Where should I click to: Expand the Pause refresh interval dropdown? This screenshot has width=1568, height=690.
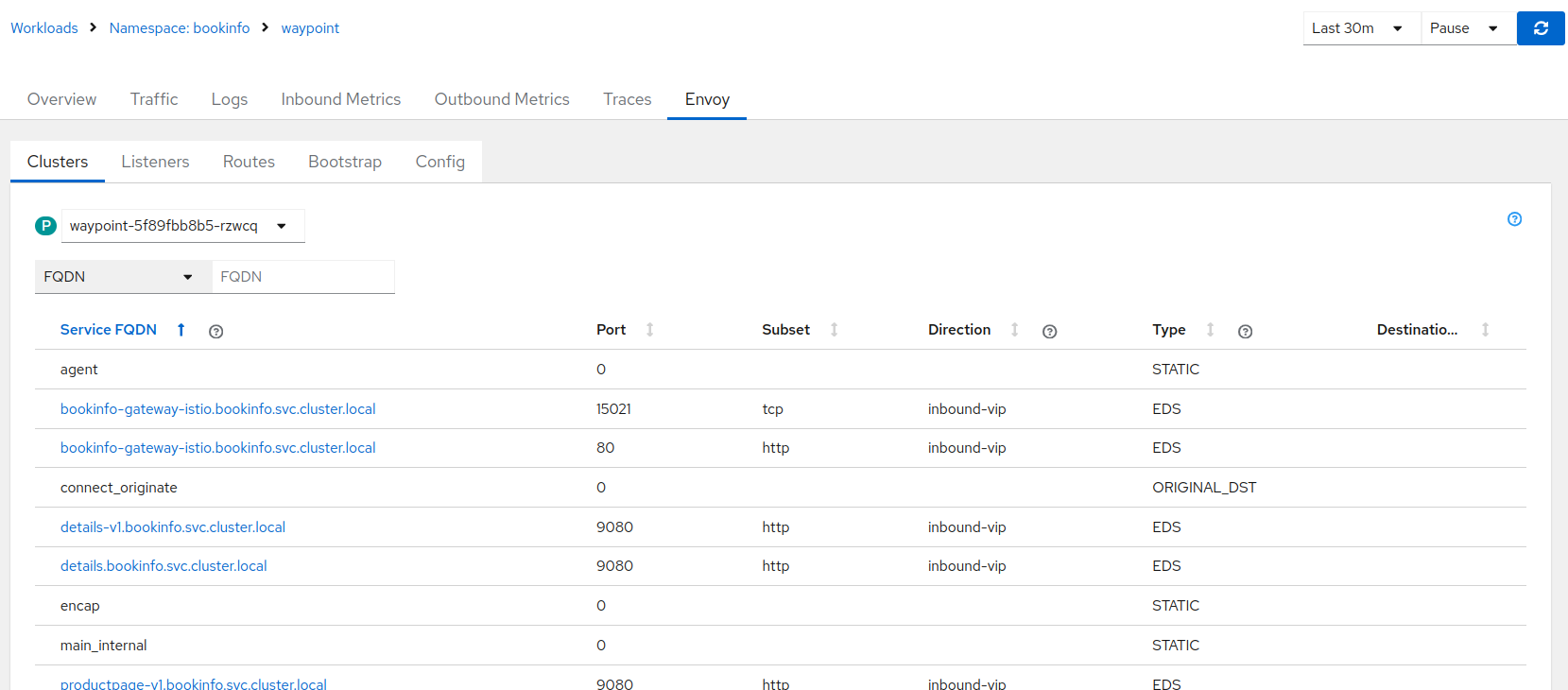[x=1463, y=28]
